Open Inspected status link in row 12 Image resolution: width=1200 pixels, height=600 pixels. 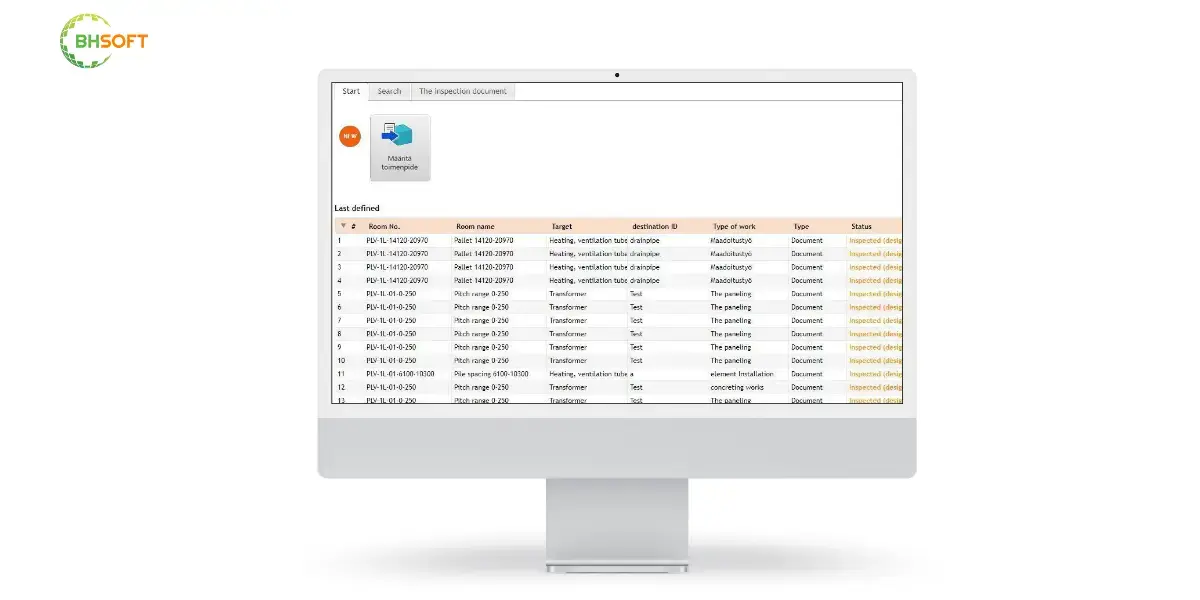[x=876, y=387]
